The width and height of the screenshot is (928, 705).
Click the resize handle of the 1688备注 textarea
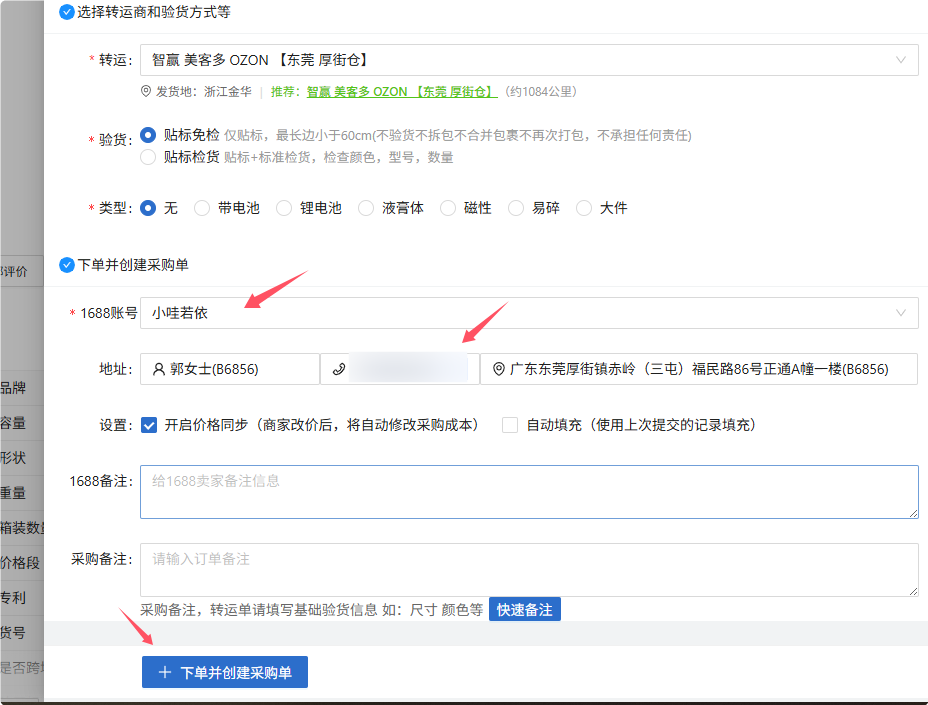pos(913,513)
